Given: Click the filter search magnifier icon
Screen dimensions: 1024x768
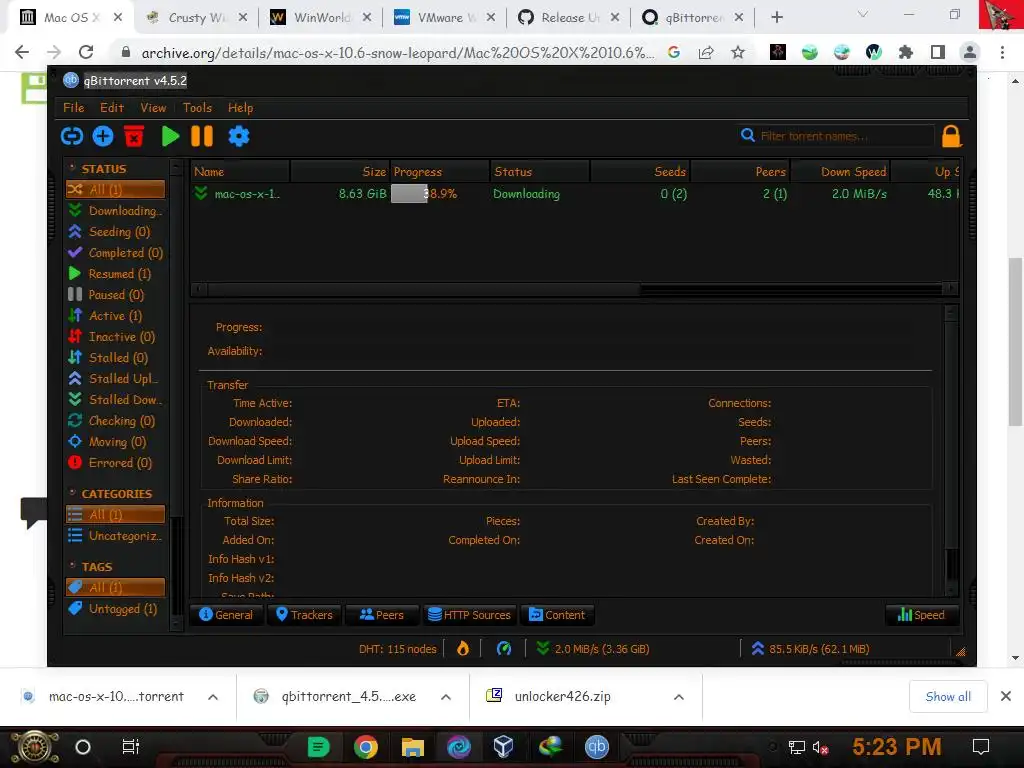Looking at the screenshot, I should point(748,135).
